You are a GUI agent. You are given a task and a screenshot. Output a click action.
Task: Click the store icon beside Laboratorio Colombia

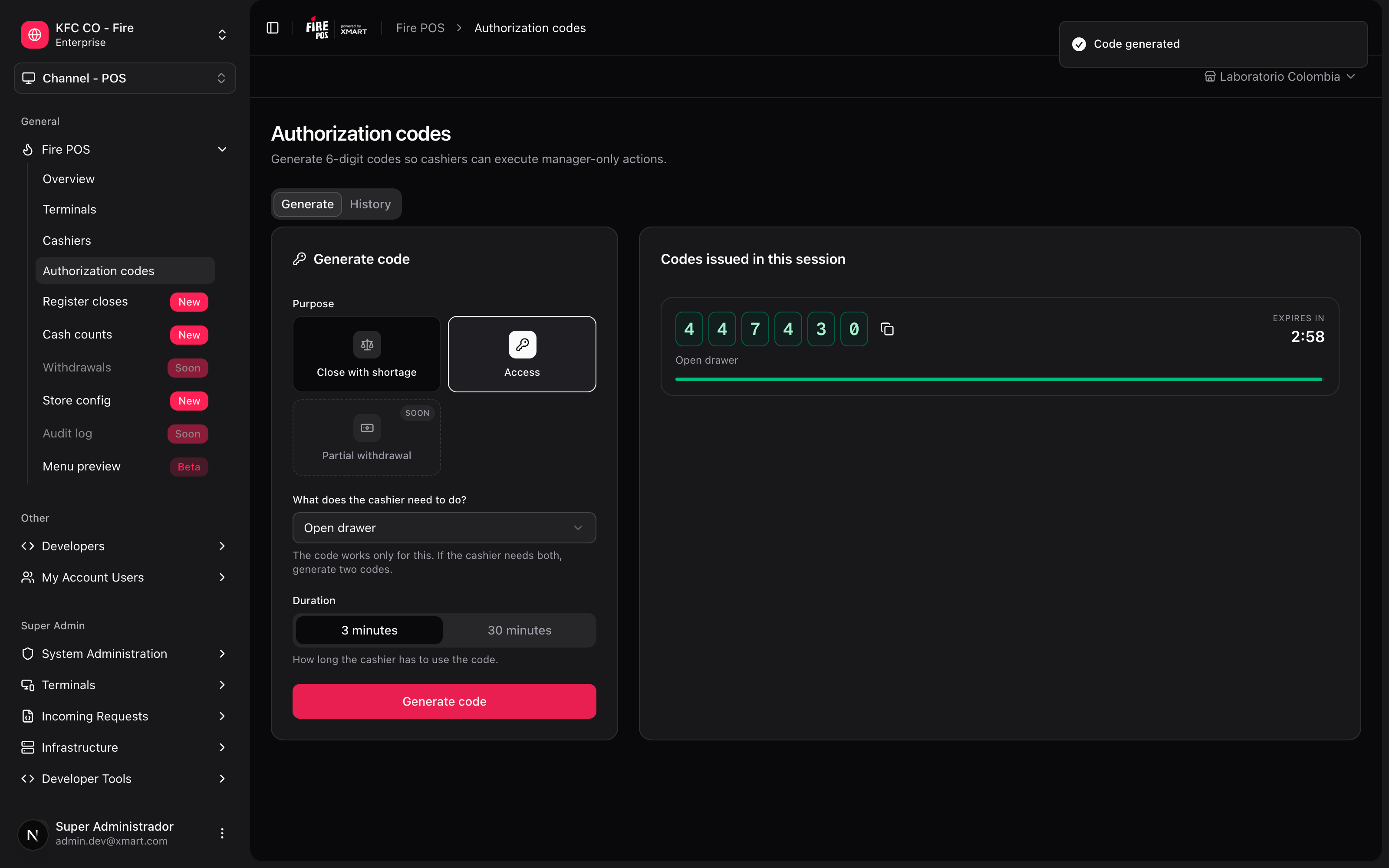click(1210, 76)
